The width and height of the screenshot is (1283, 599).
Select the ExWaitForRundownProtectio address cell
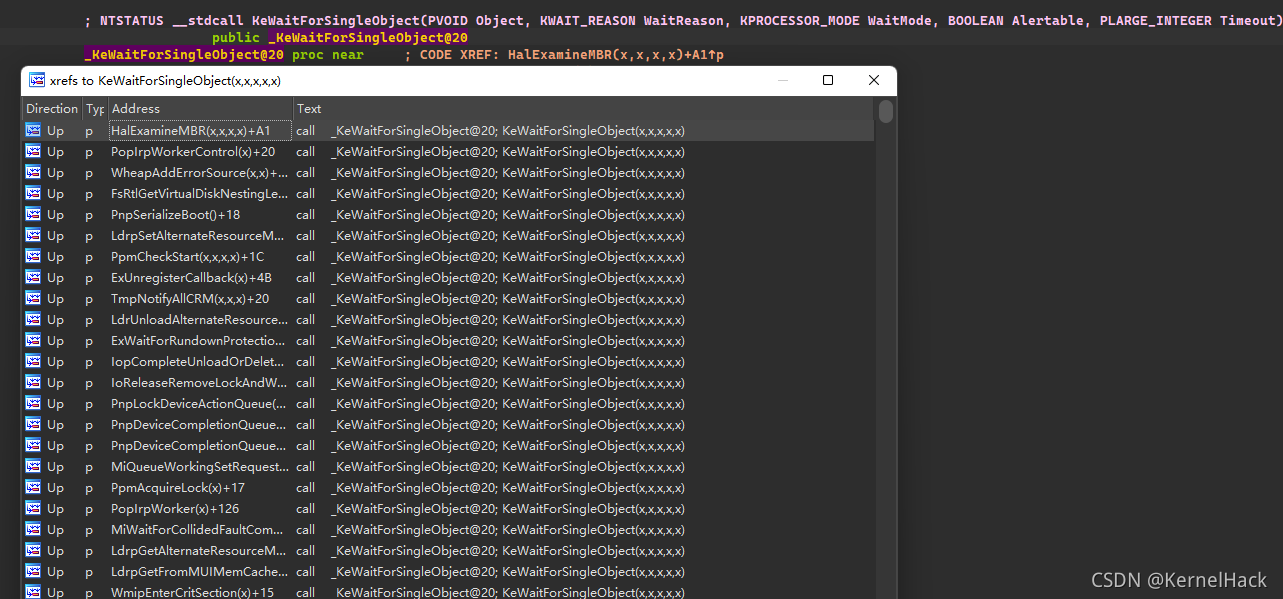tap(199, 340)
